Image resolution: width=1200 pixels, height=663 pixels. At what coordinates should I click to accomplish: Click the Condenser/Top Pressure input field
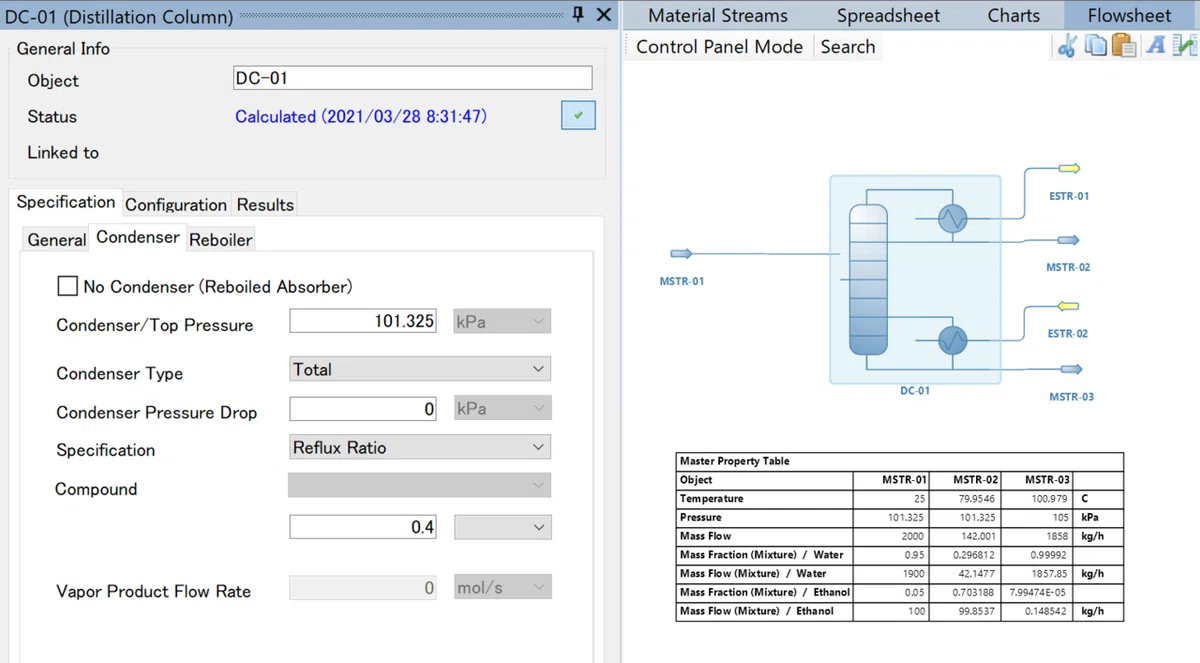(363, 321)
